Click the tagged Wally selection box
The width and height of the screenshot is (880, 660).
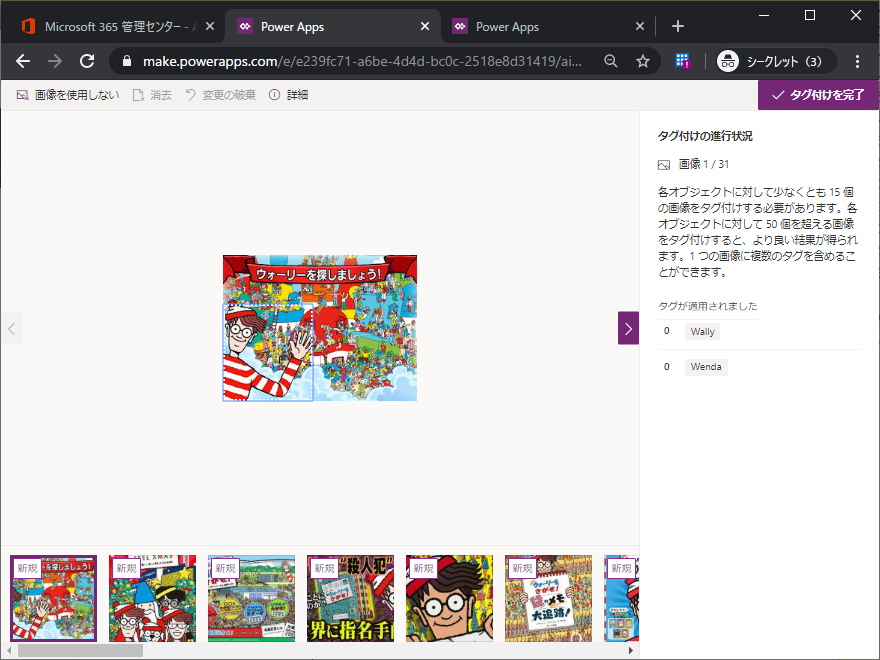[x=268, y=352]
